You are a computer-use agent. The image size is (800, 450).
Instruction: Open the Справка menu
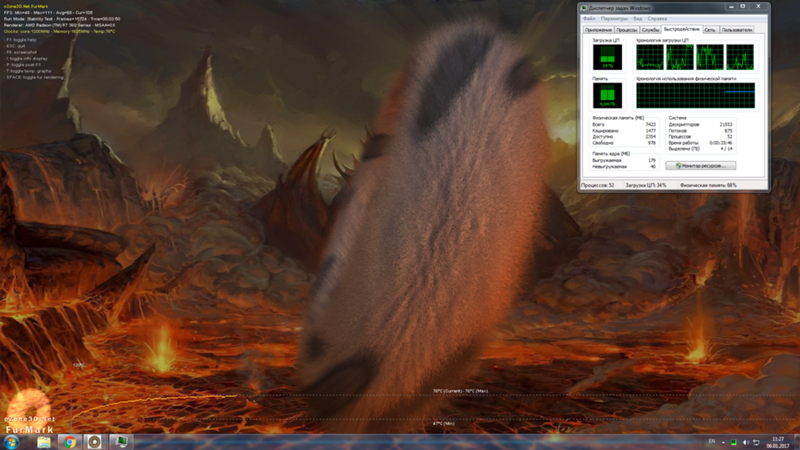coord(657,18)
